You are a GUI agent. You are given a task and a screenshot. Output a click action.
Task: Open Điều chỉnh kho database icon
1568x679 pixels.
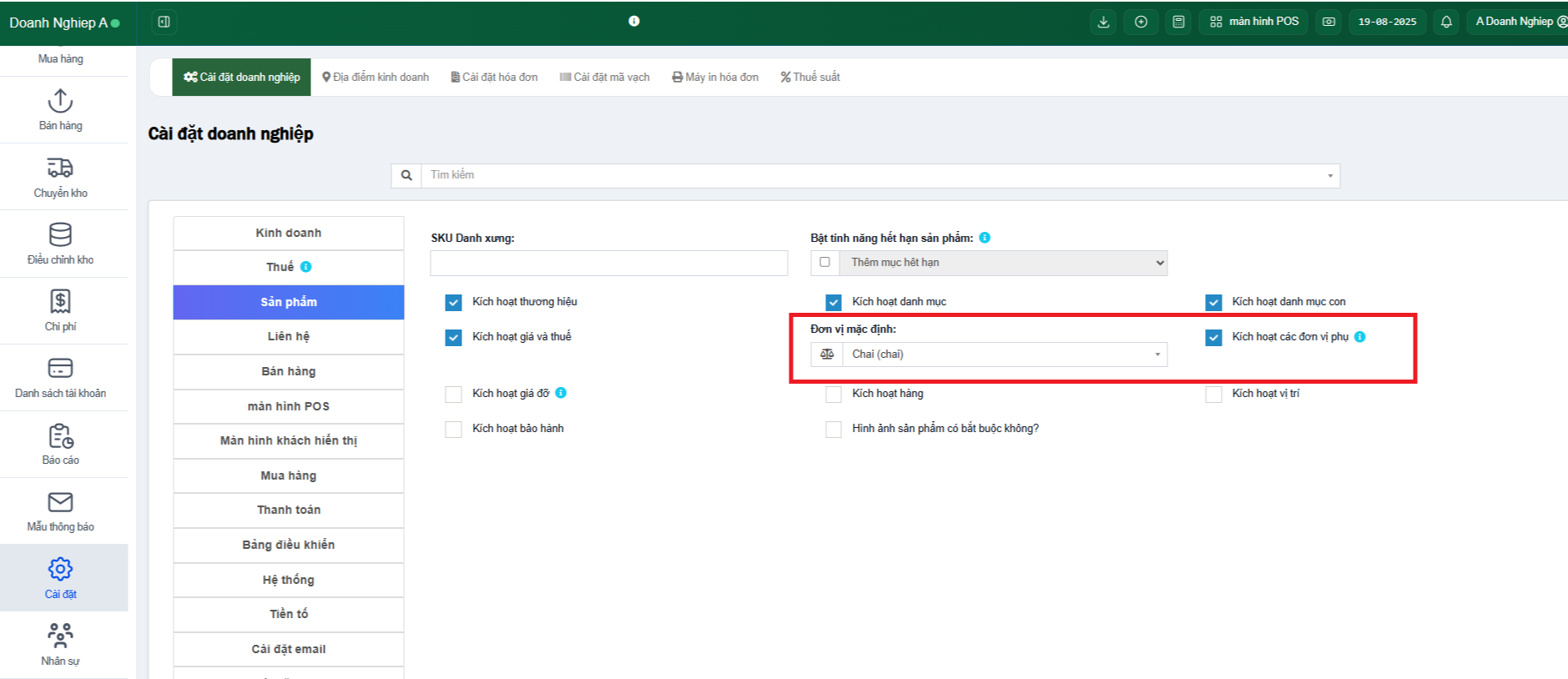click(x=60, y=234)
